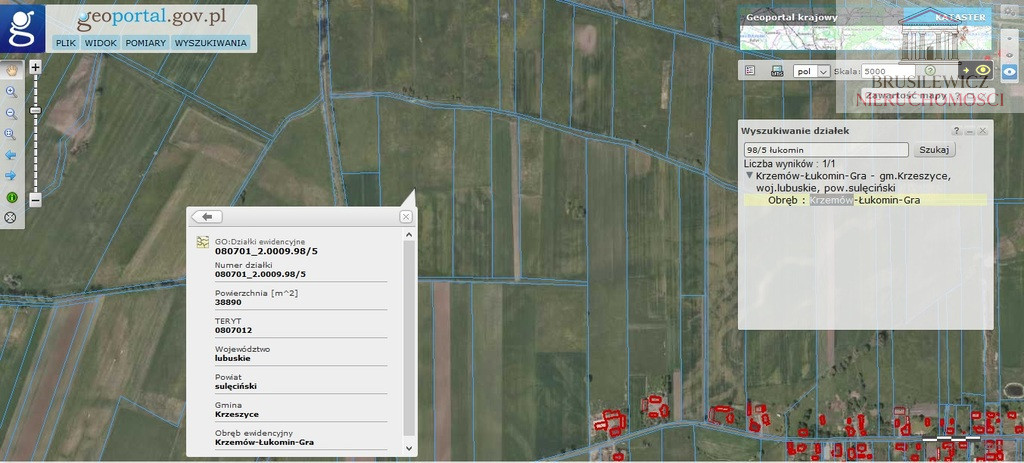
Task: Open the legend list icon
Action: [750, 71]
